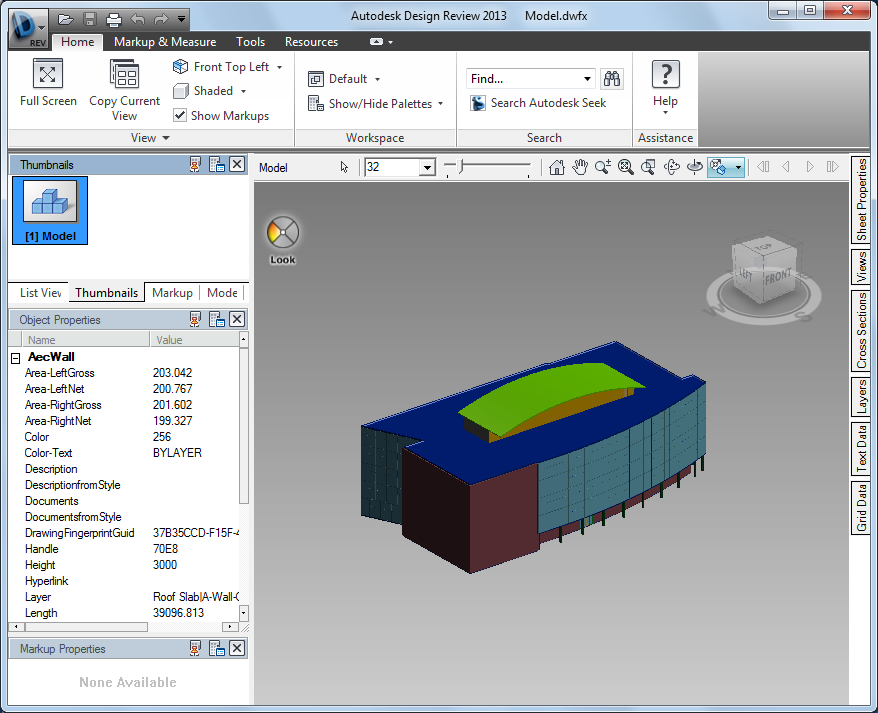Screen dimensions: 878x713
Task: Click Fit to Window zoom icon
Action: 625,167
